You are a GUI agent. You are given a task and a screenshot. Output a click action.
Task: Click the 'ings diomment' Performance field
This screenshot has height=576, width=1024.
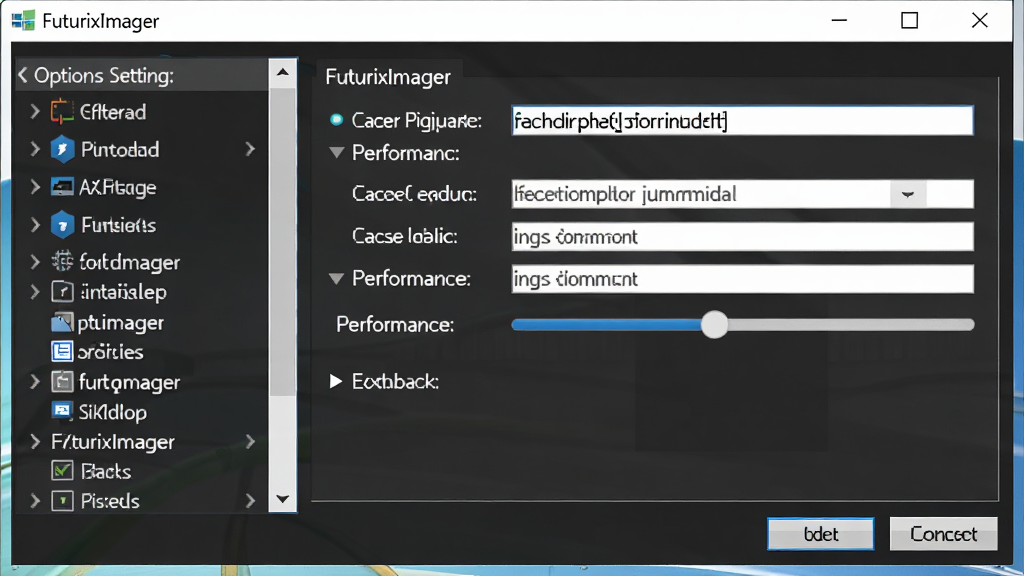(743, 279)
